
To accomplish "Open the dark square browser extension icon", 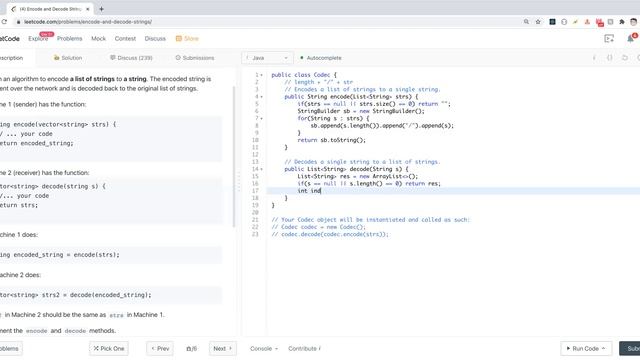I will 552,22.
